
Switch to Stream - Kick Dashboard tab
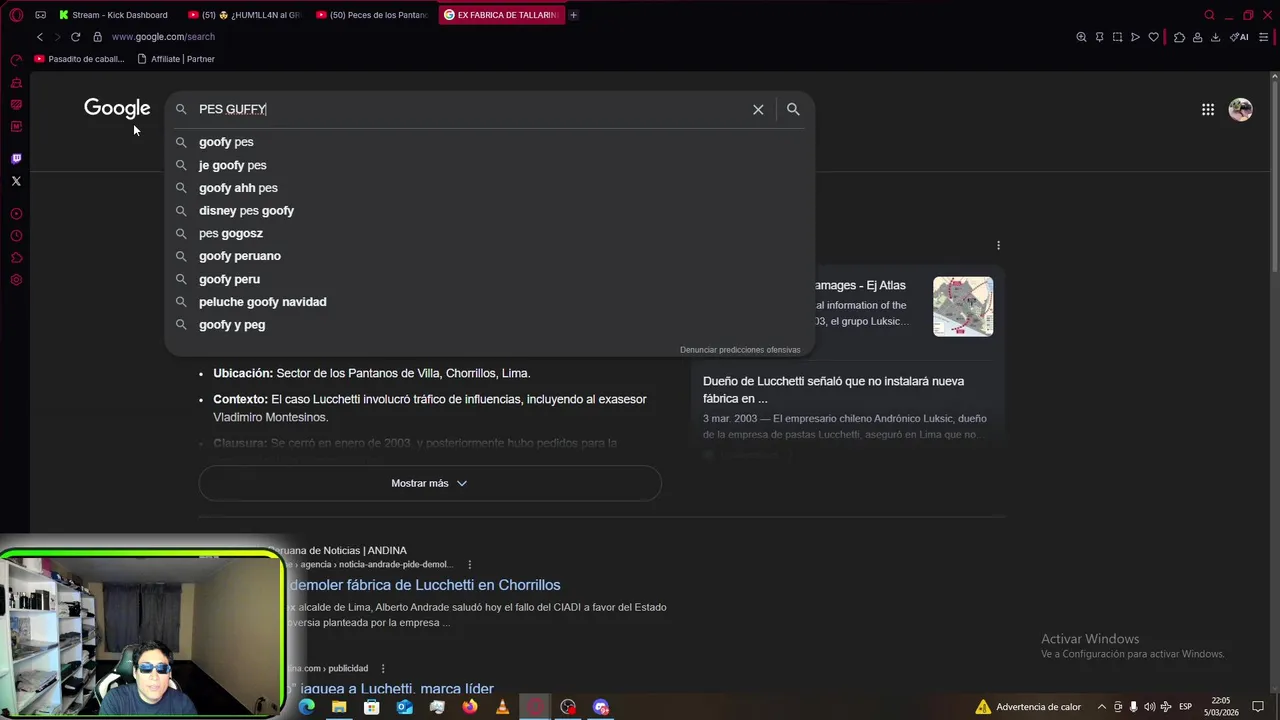pyautogui.click(x=114, y=15)
